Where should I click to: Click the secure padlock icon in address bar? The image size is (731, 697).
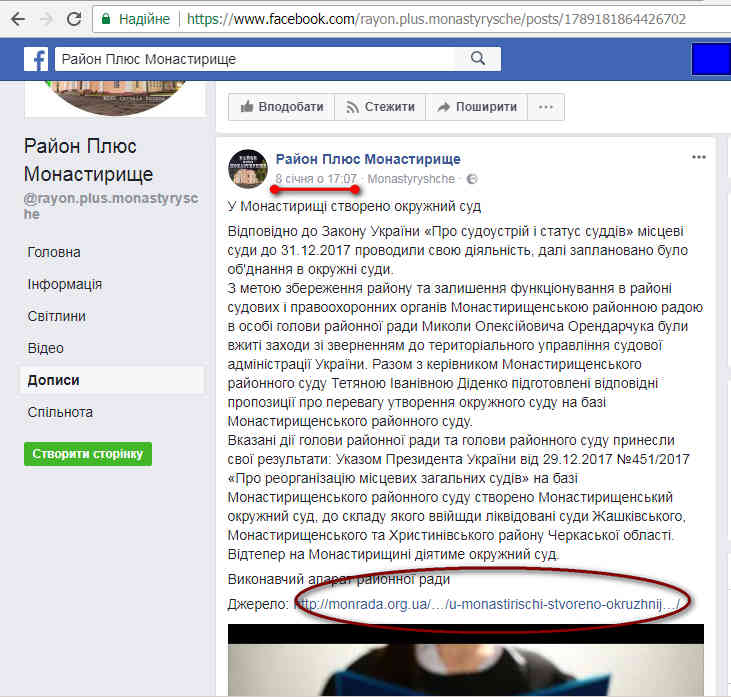(x=106, y=19)
